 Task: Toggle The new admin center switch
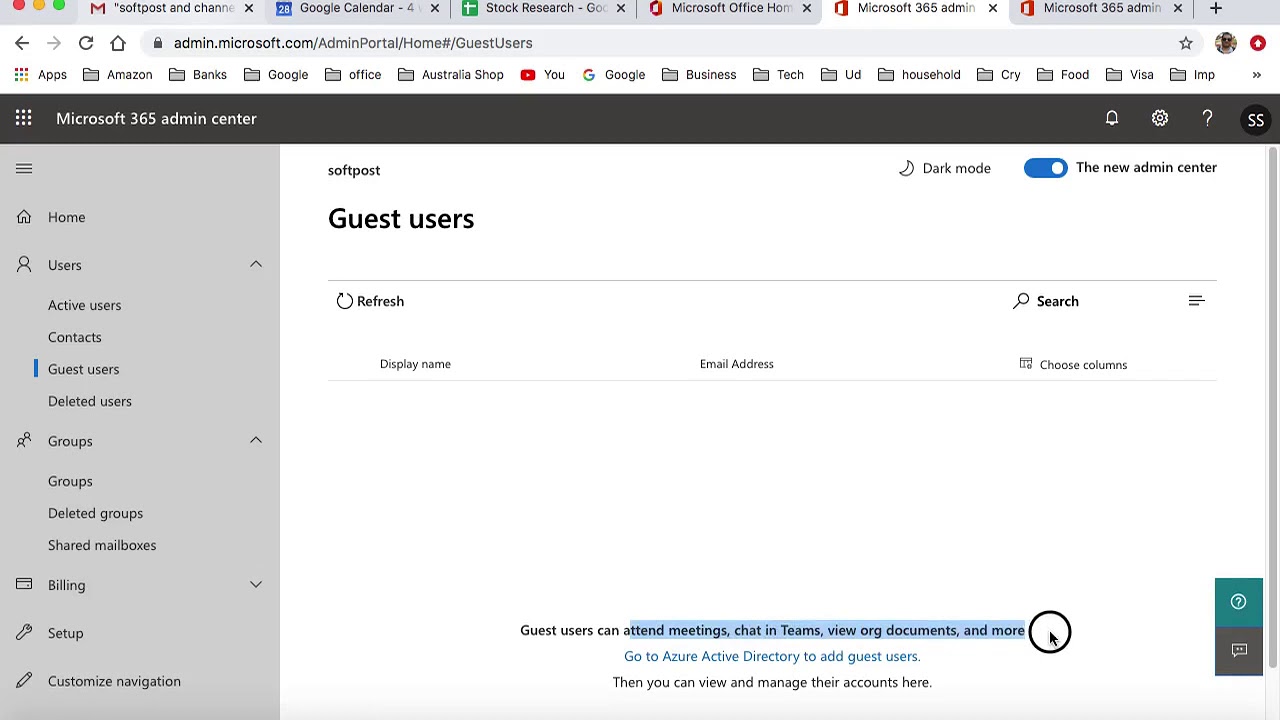1046,168
